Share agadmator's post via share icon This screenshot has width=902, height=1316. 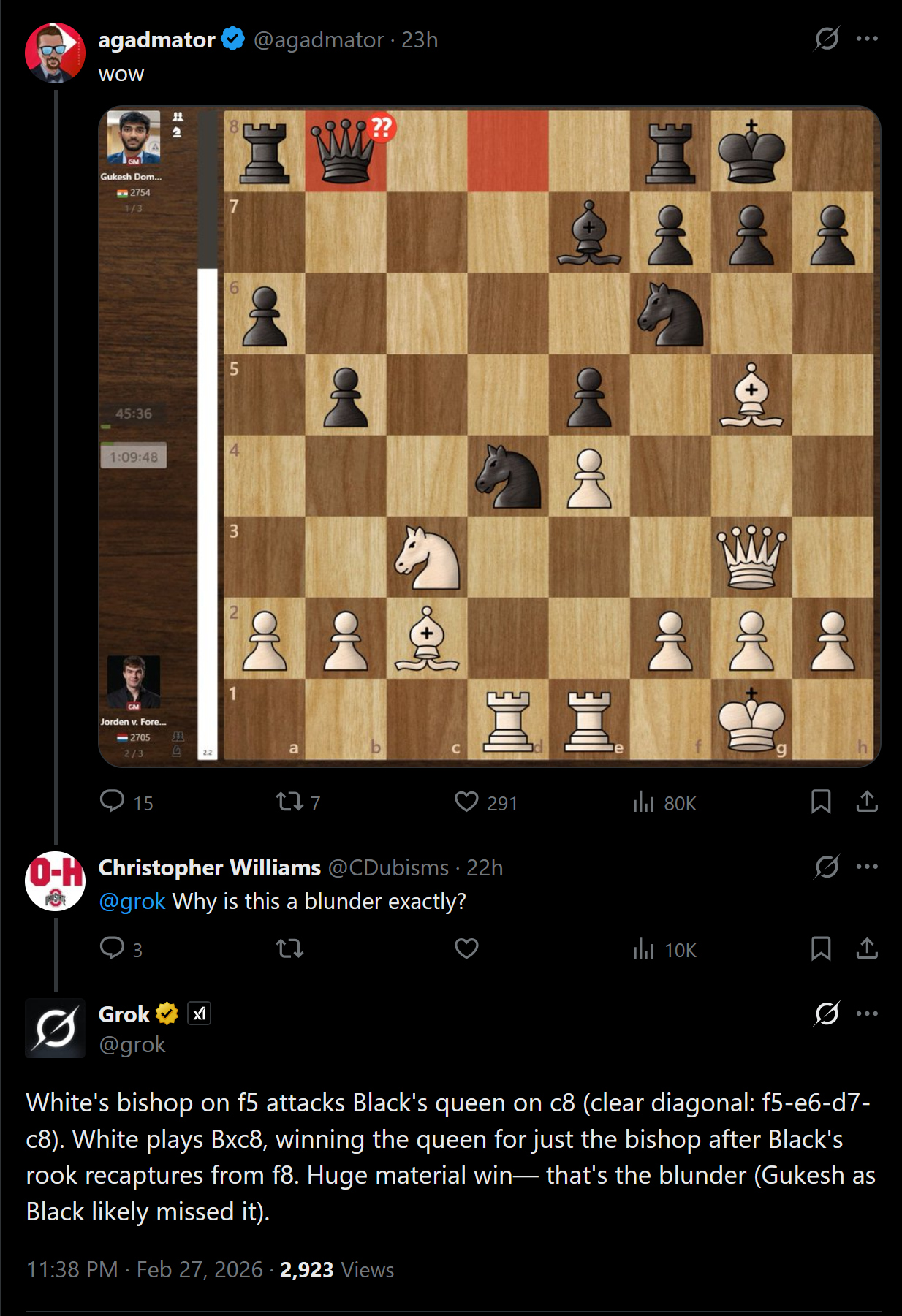[867, 802]
